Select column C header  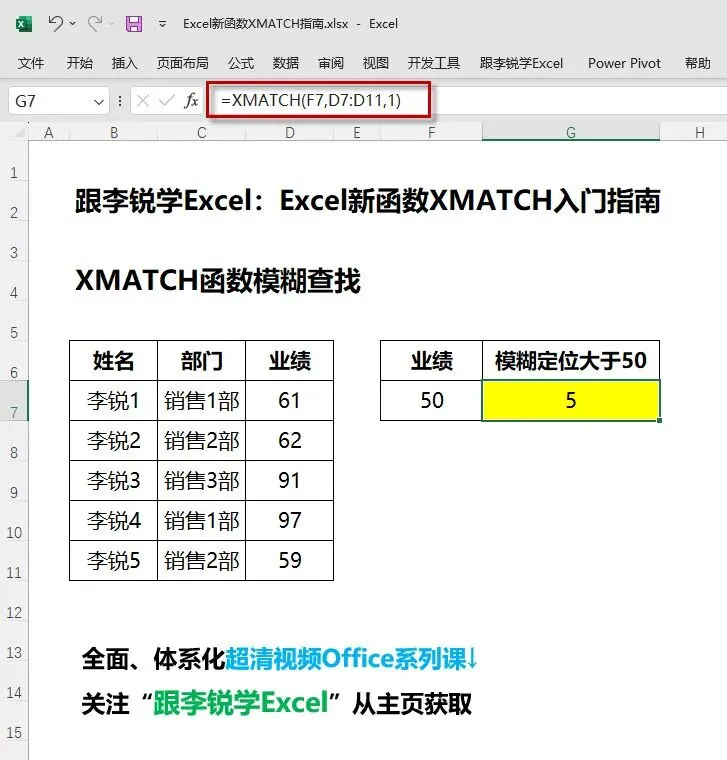(x=202, y=132)
